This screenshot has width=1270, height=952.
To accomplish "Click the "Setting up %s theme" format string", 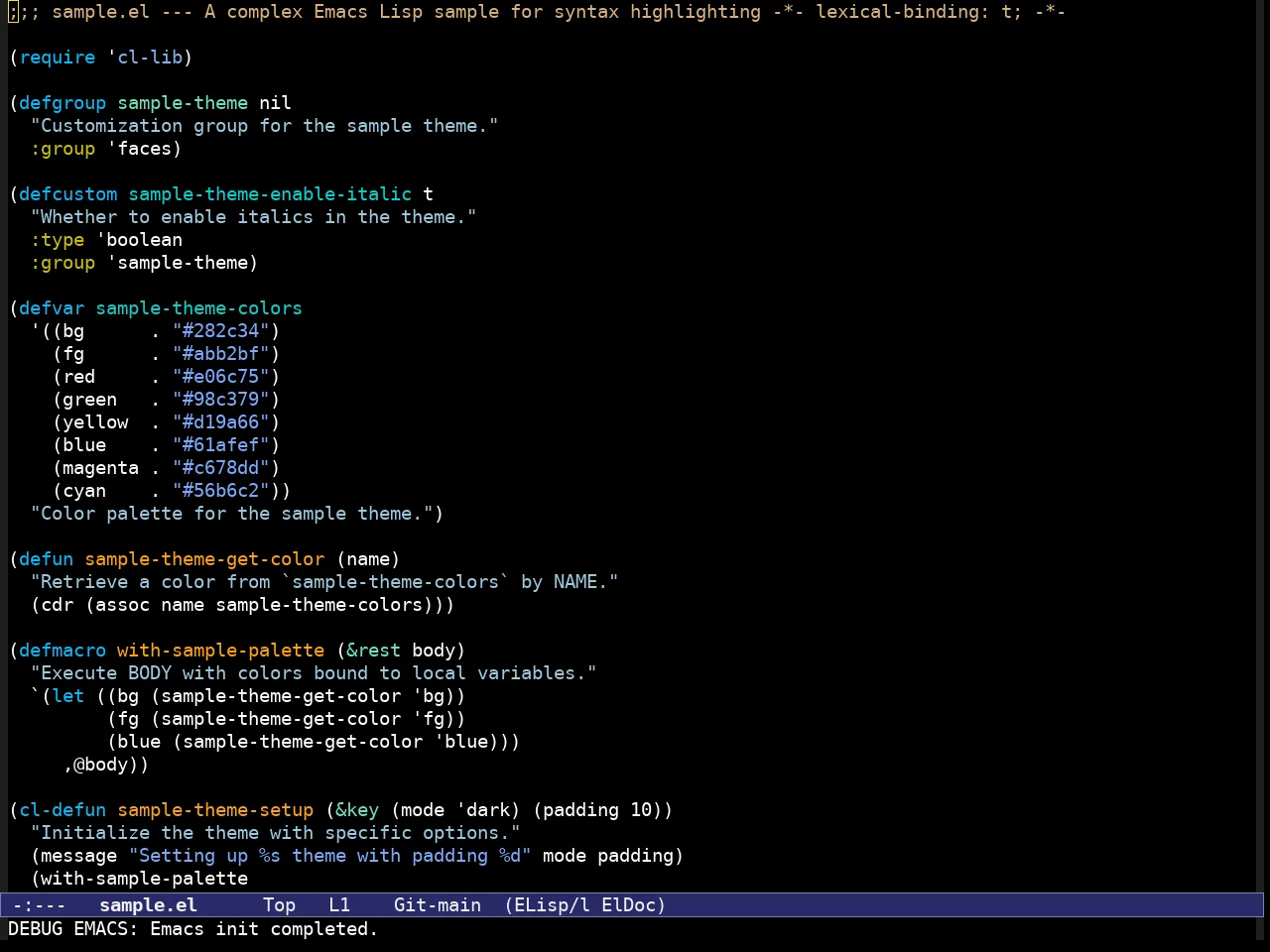I will click(x=329, y=856).
